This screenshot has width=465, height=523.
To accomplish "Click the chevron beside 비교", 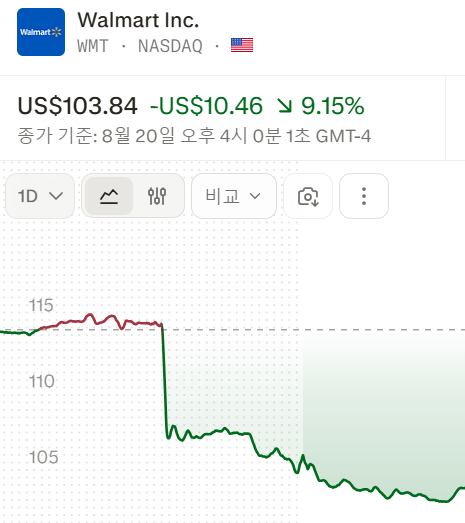I will tap(255, 196).
